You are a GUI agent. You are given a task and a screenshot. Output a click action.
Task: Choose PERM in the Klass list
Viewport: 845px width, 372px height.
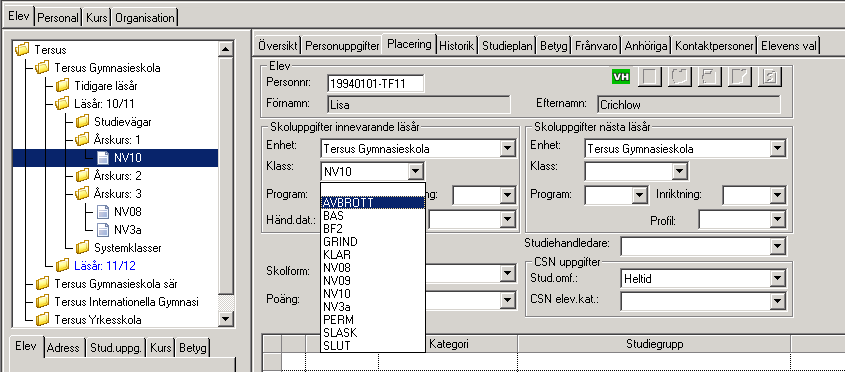[372, 320]
